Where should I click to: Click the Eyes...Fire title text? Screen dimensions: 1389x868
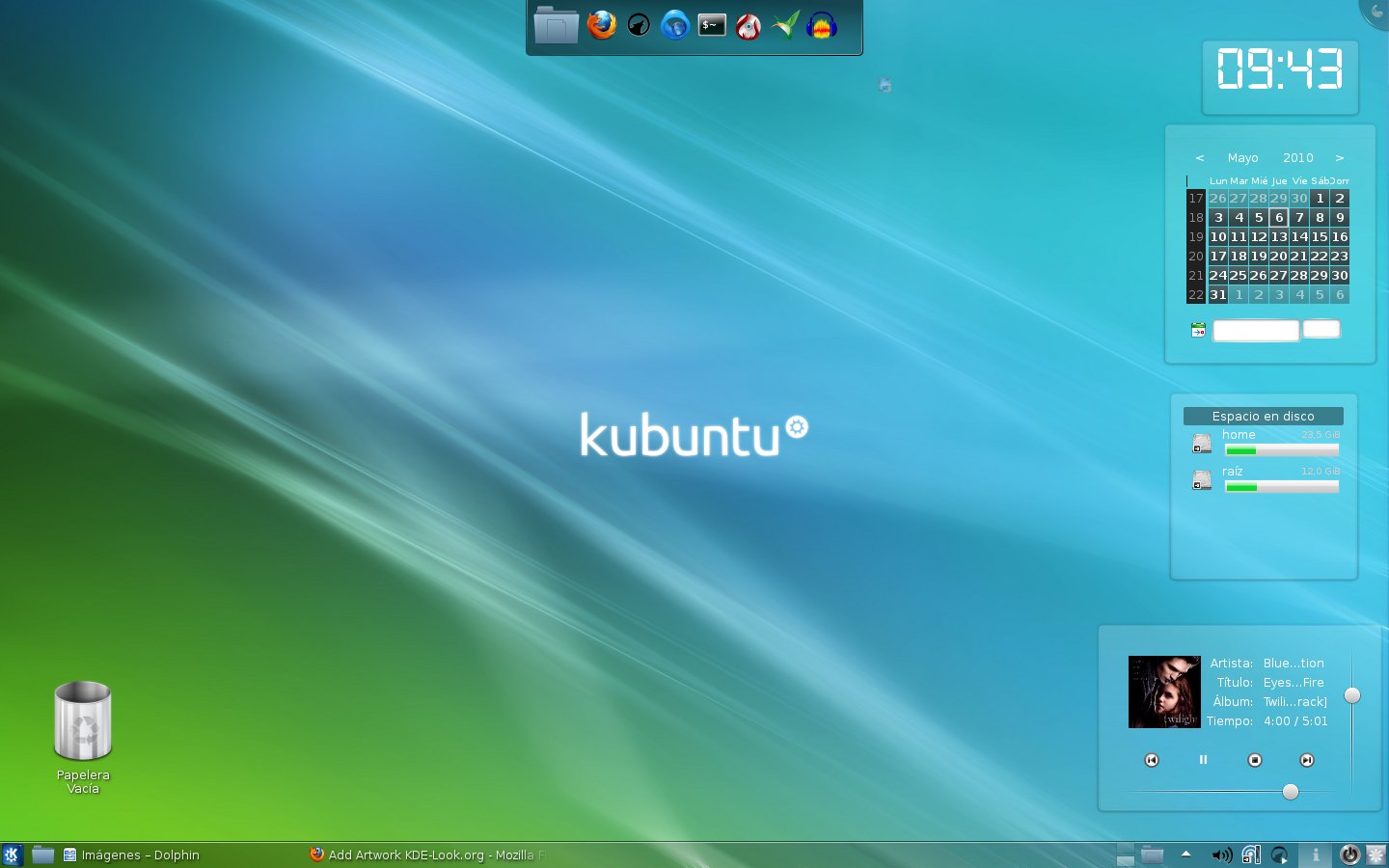coord(1294,682)
